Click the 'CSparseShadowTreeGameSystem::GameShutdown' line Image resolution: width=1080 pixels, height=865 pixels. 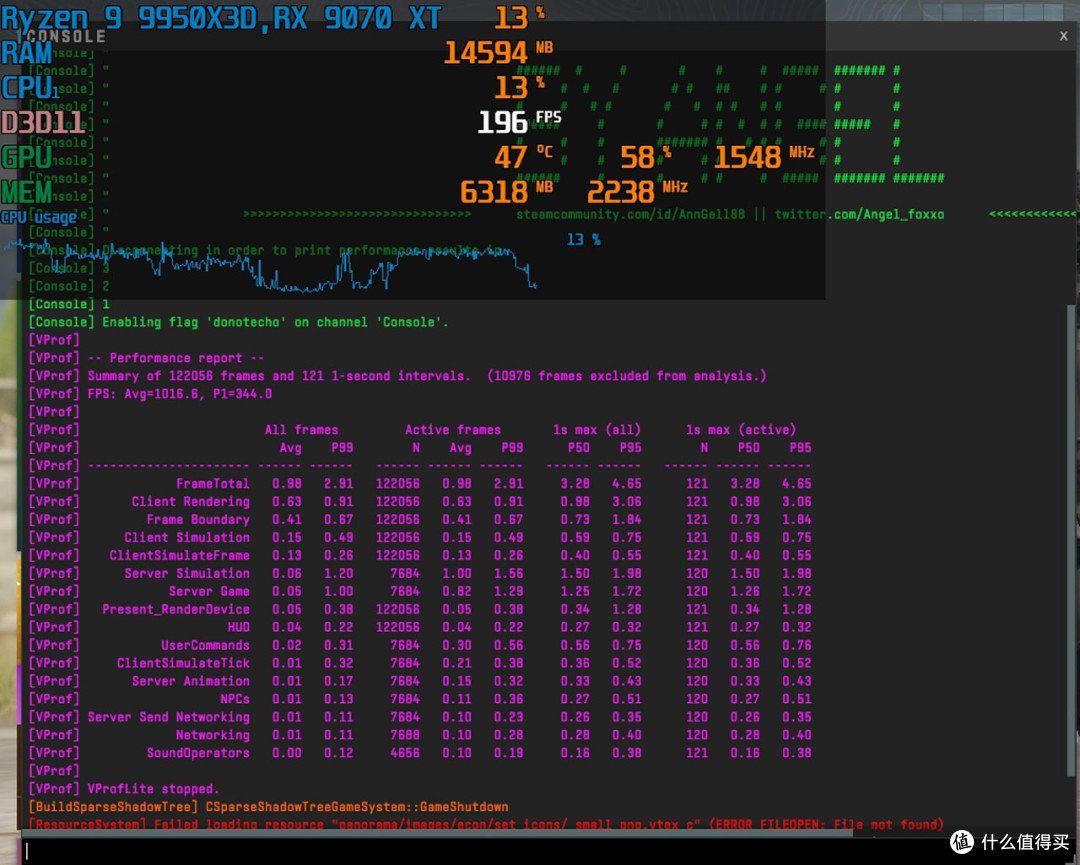[x=357, y=806]
